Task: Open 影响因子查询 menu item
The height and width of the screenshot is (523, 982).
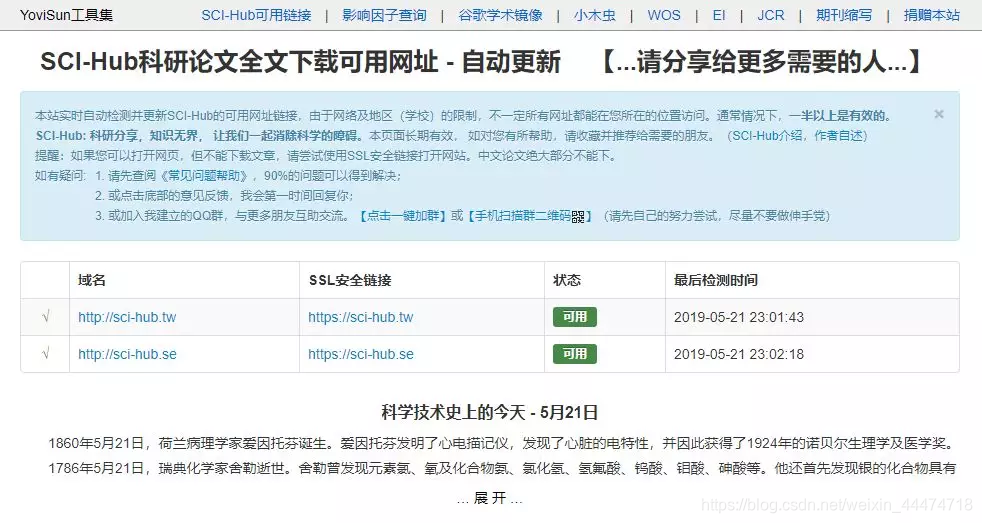Action: (385, 15)
